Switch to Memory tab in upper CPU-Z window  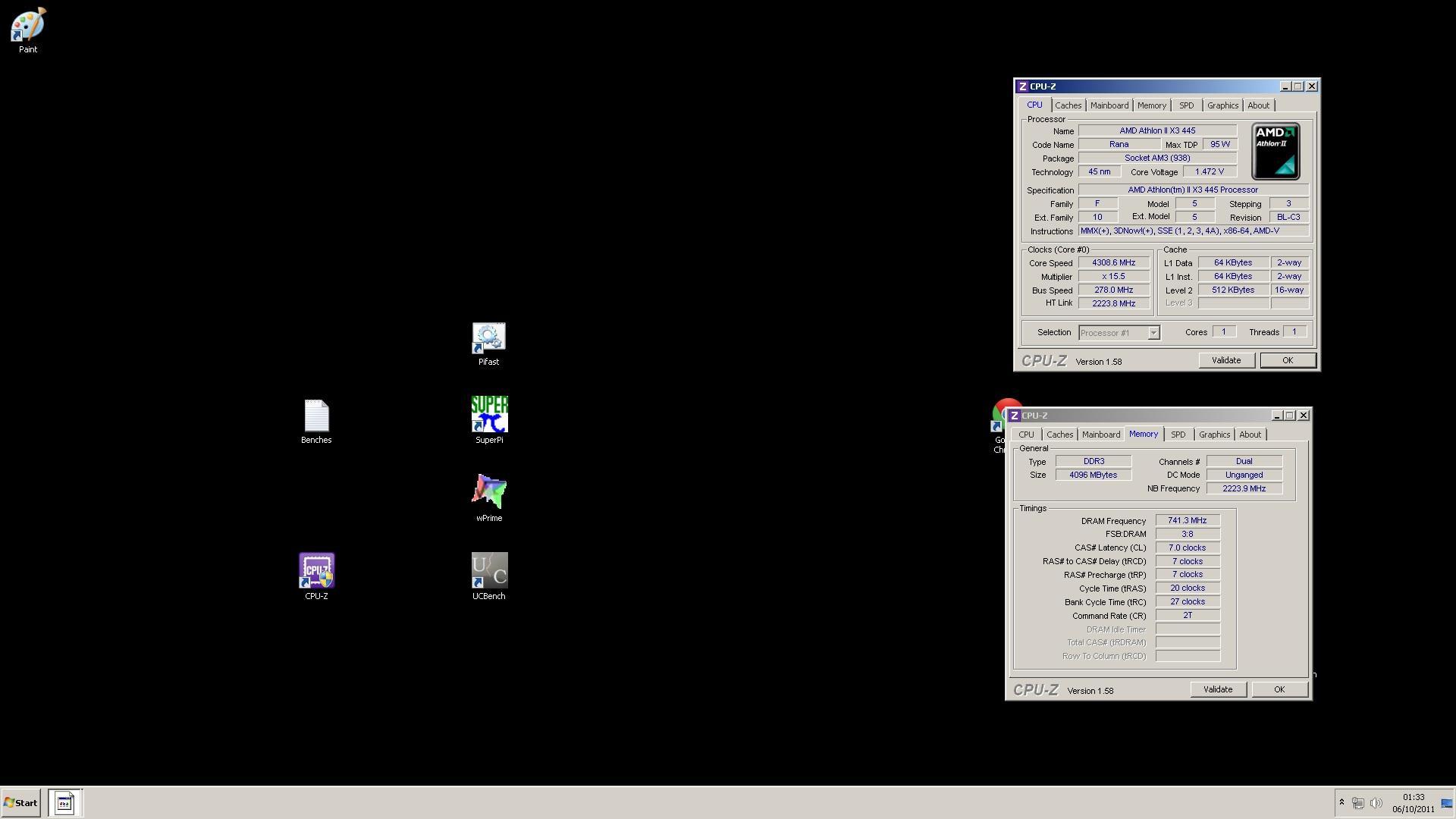1151,105
